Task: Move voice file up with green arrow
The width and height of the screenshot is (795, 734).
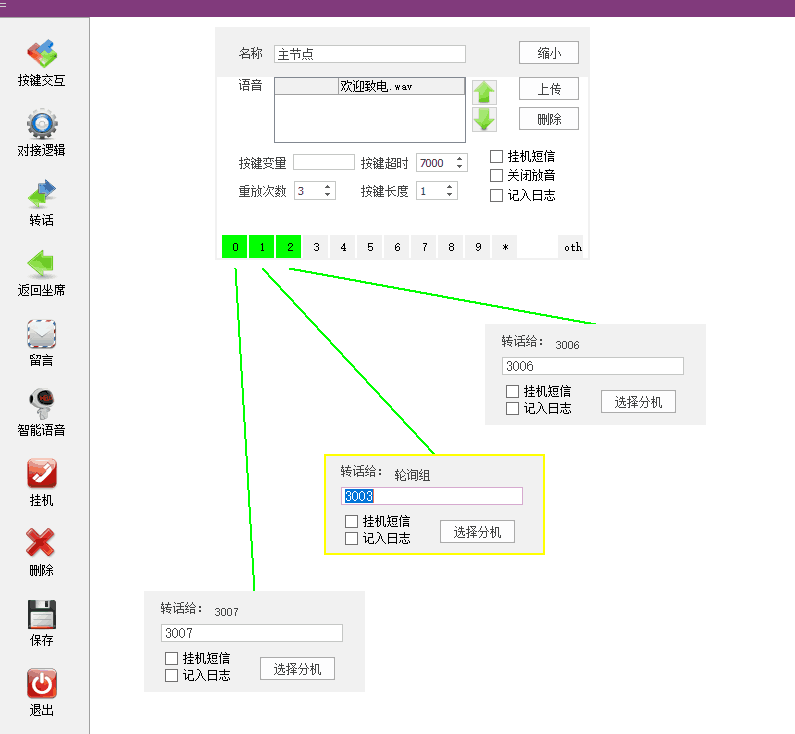Action: [x=484, y=92]
